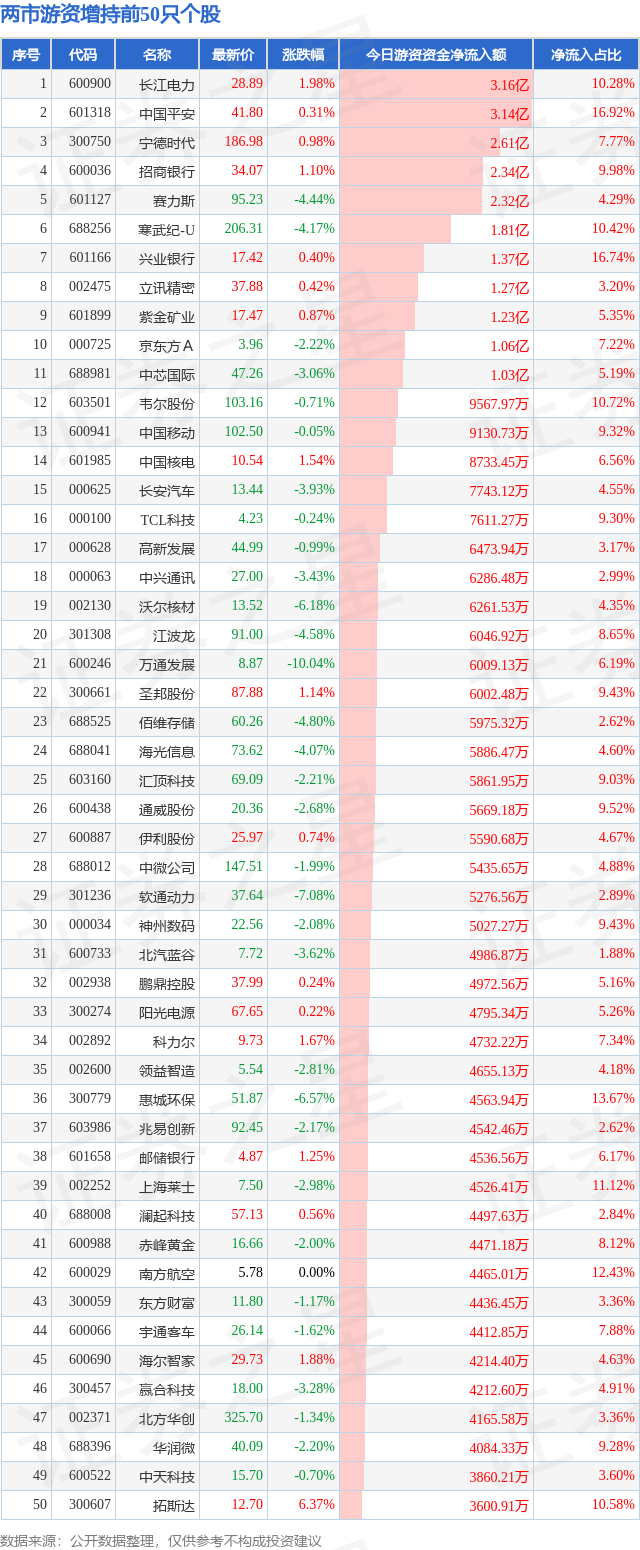Click the 代码 column header
The height and width of the screenshot is (1550, 640).
[x=83, y=55]
